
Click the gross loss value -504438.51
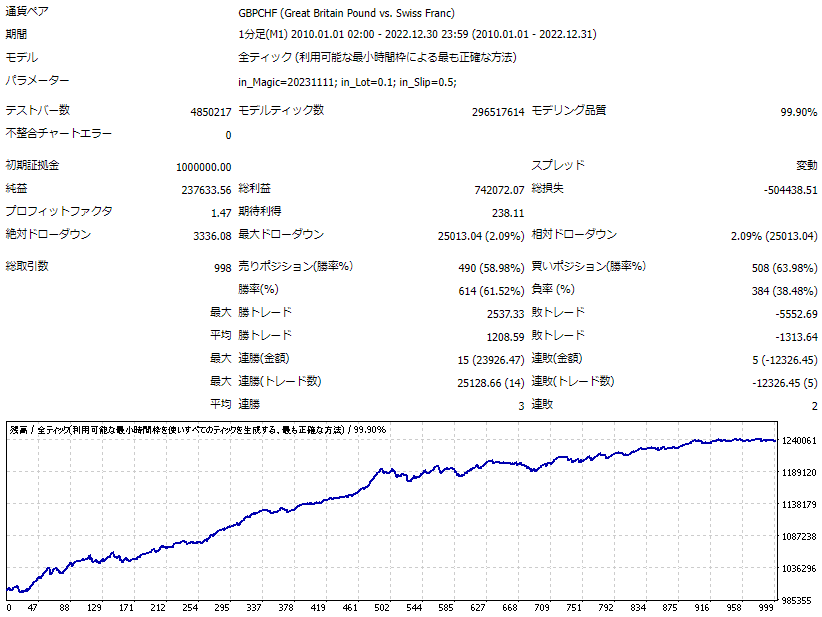(x=791, y=190)
